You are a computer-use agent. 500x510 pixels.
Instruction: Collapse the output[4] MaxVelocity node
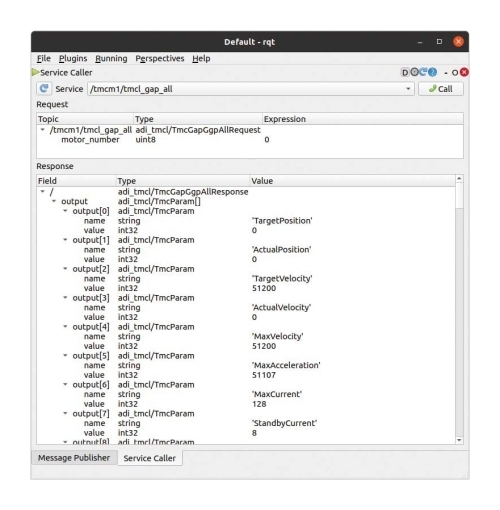(65, 326)
